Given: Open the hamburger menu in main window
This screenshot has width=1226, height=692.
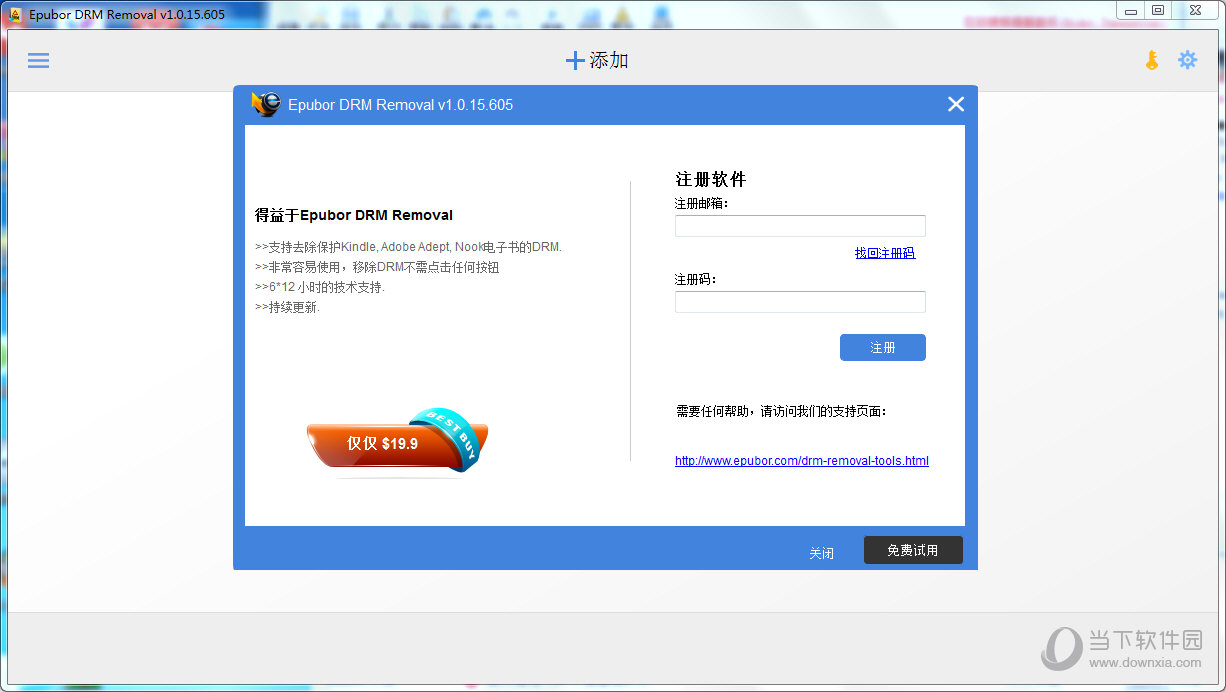Looking at the screenshot, I should pyautogui.click(x=38, y=61).
